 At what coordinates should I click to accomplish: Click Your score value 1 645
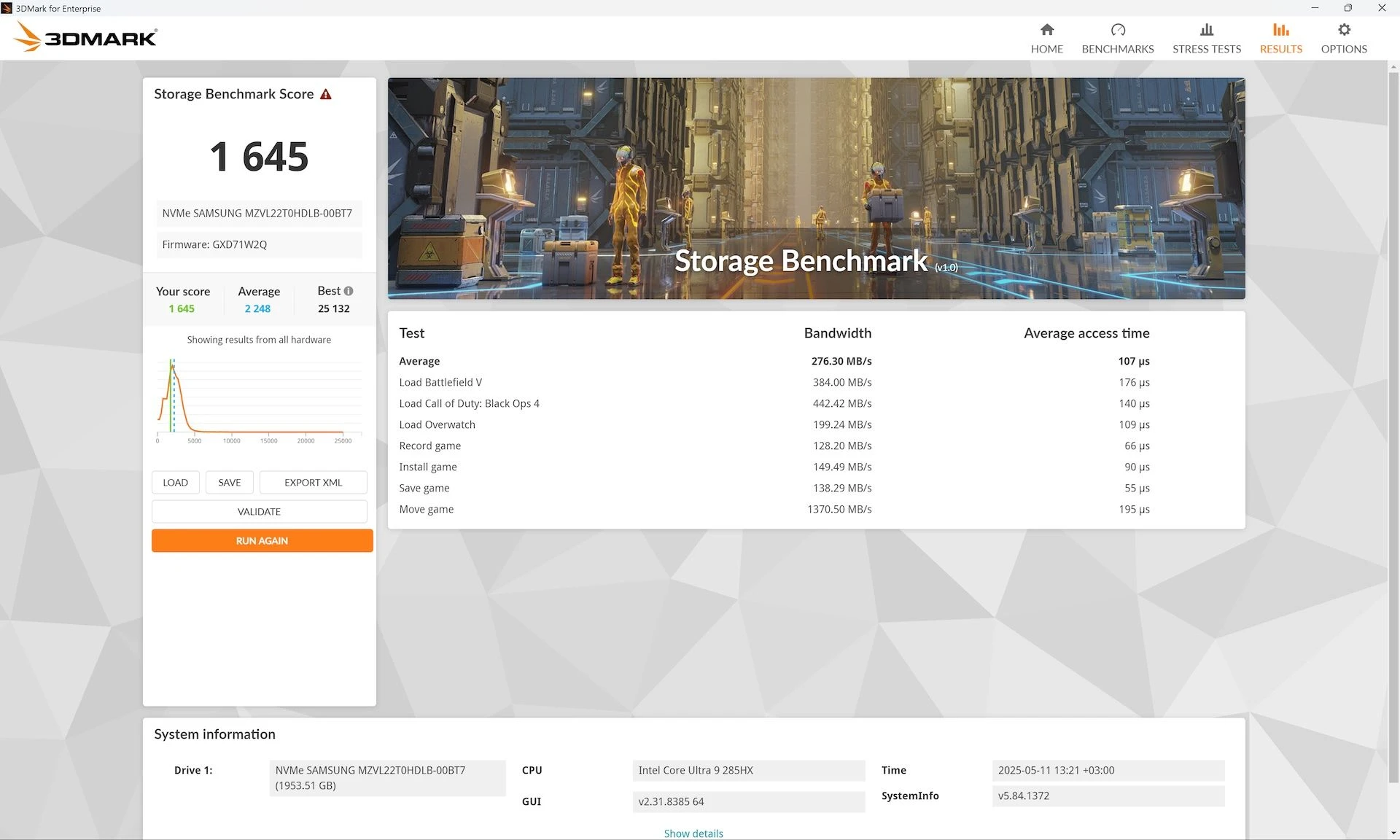click(x=182, y=308)
